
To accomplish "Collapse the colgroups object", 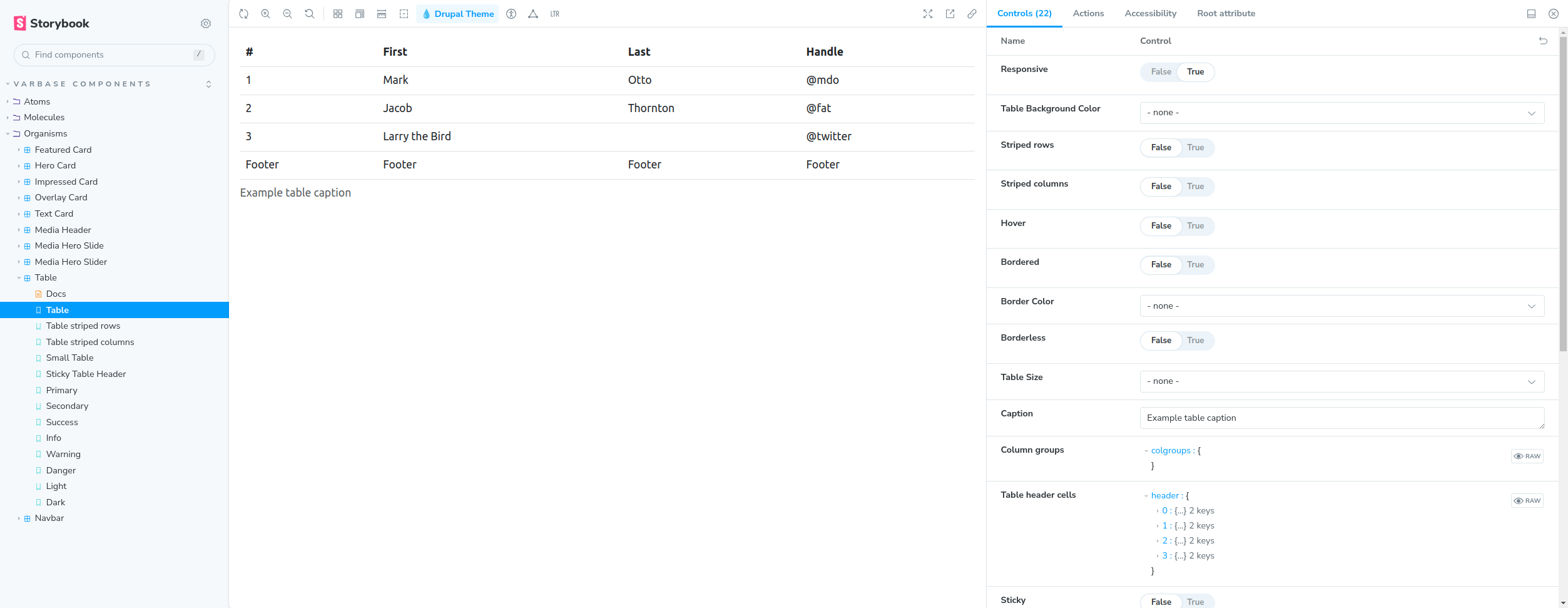I will pyautogui.click(x=1146, y=451).
